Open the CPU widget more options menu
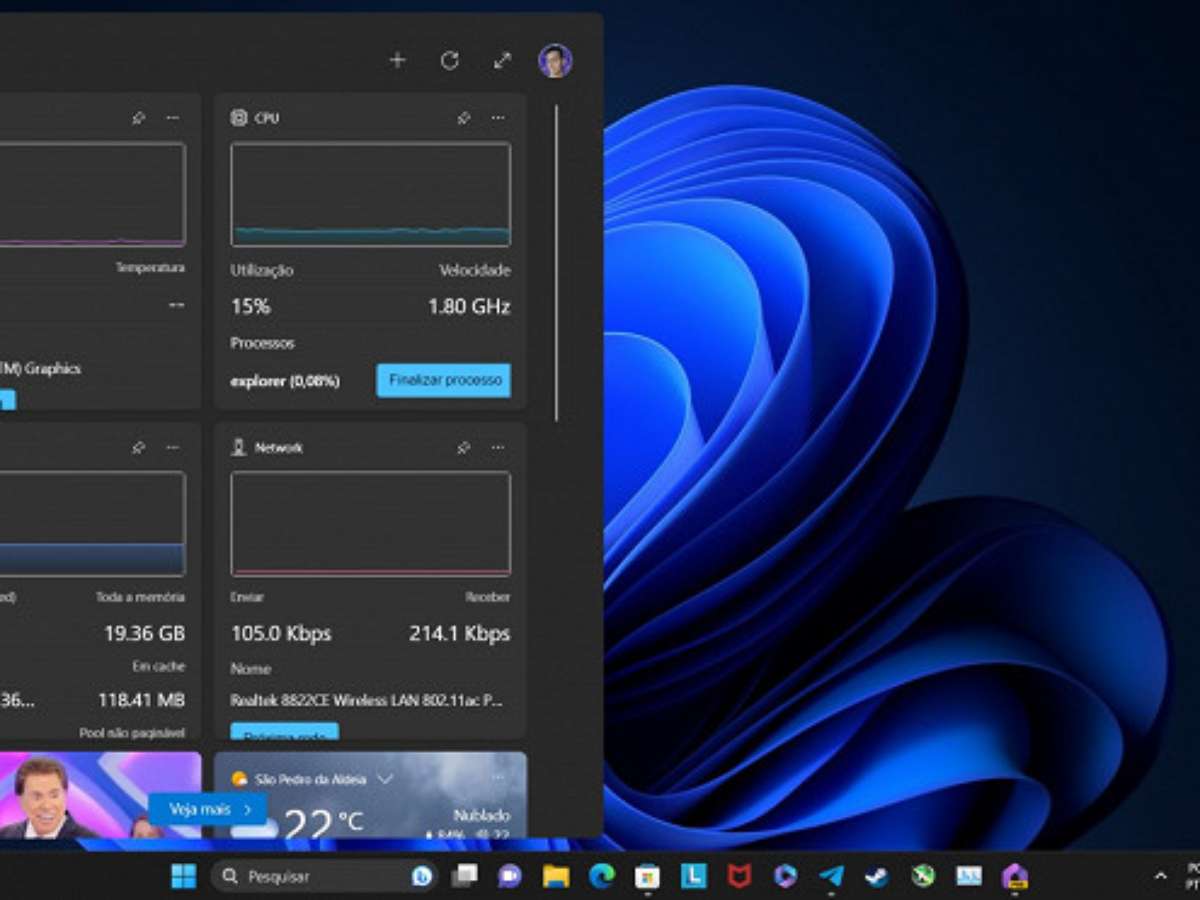 498,118
